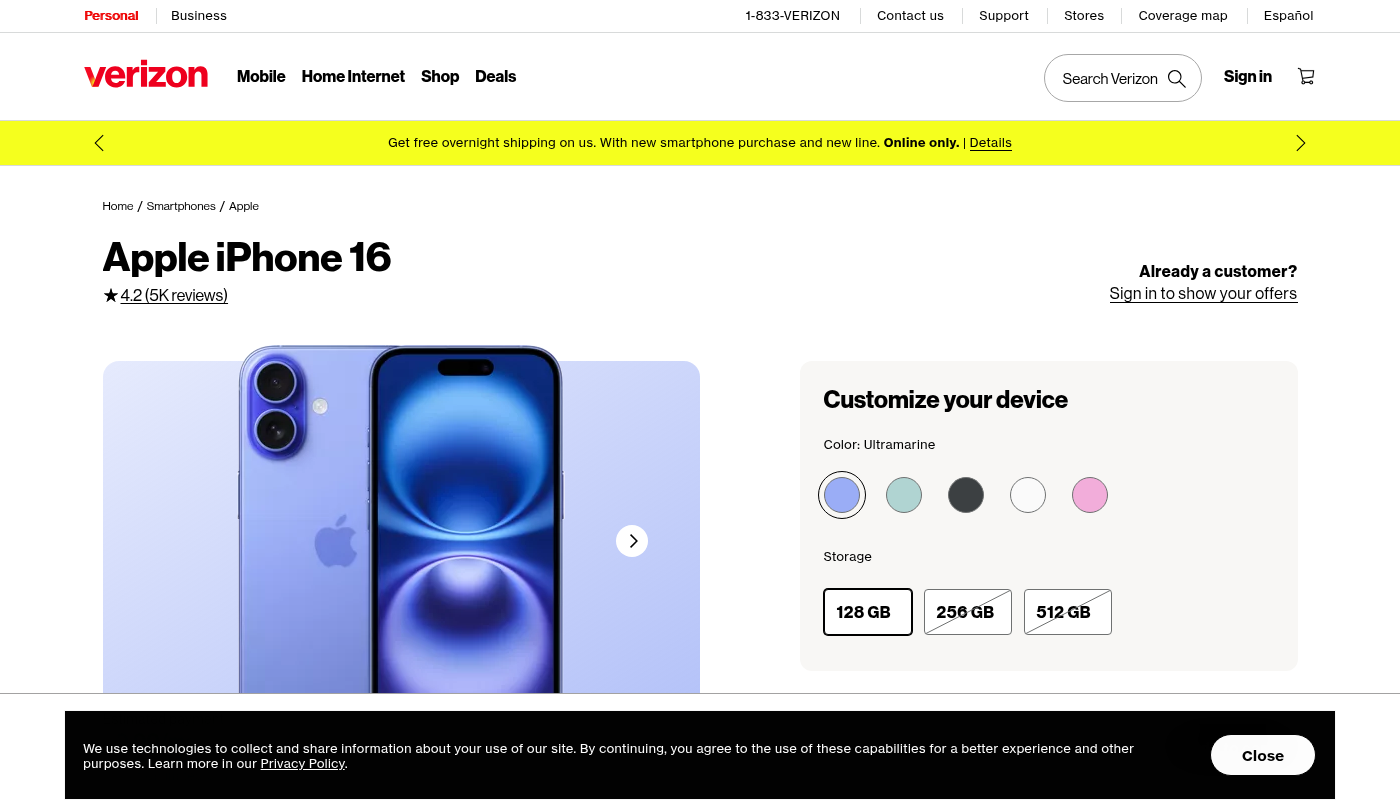1400x800 pixels.
Task: Open the Mobile navigation menu
Action: point(261,76)
